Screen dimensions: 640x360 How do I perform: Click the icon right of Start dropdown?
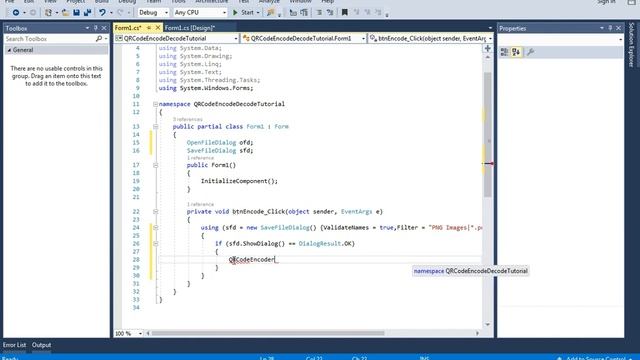click(270, 13)
